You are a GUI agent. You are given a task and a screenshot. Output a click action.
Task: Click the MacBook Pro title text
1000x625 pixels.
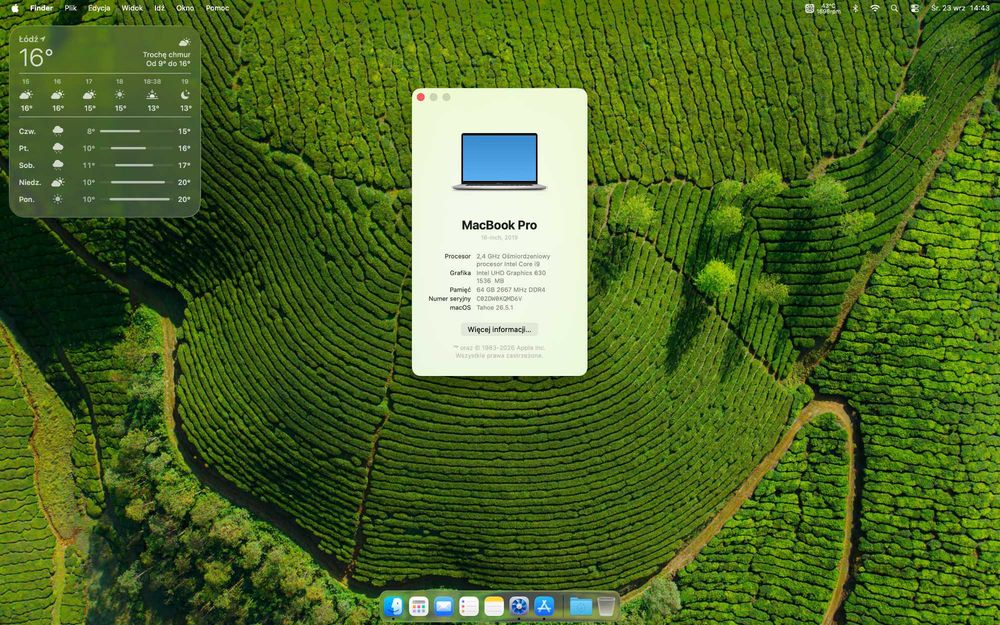[499, 225]
